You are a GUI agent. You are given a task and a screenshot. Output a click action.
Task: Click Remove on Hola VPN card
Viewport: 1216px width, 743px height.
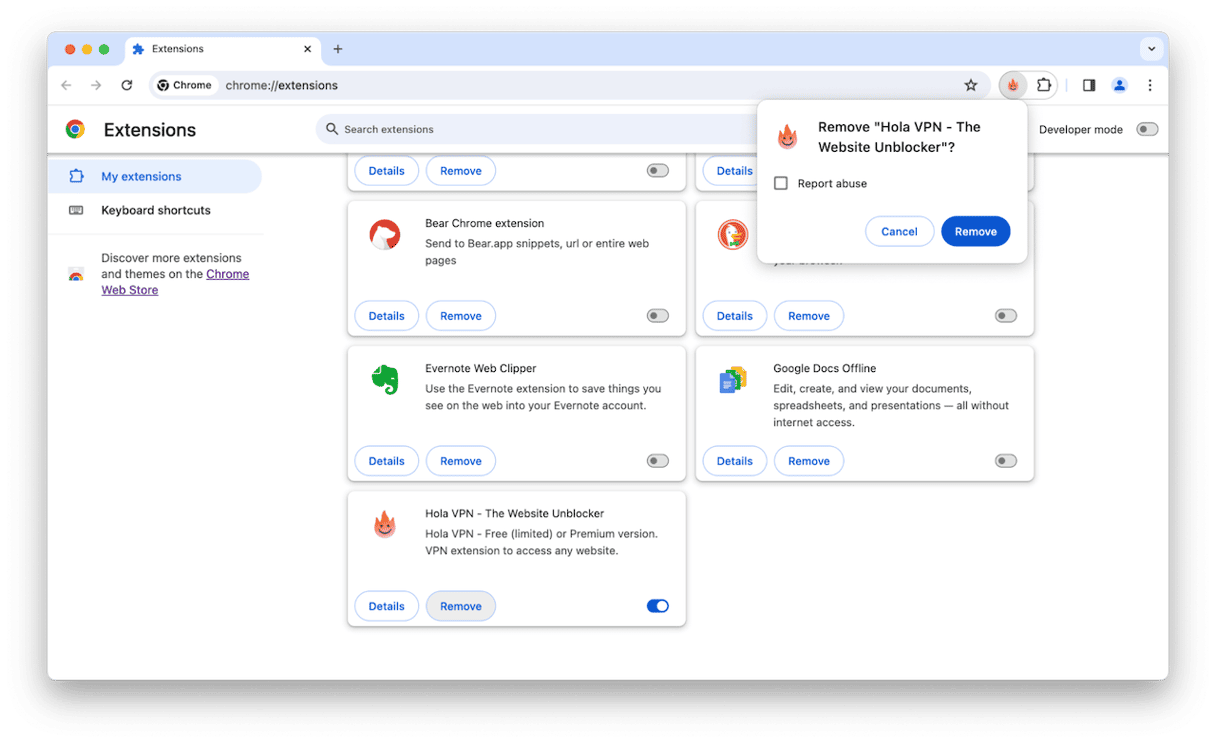(461, 606)
